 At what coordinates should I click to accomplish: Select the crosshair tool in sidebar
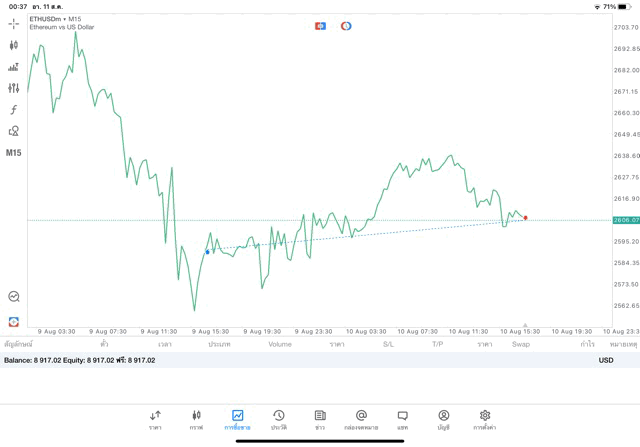click(14, 23)
